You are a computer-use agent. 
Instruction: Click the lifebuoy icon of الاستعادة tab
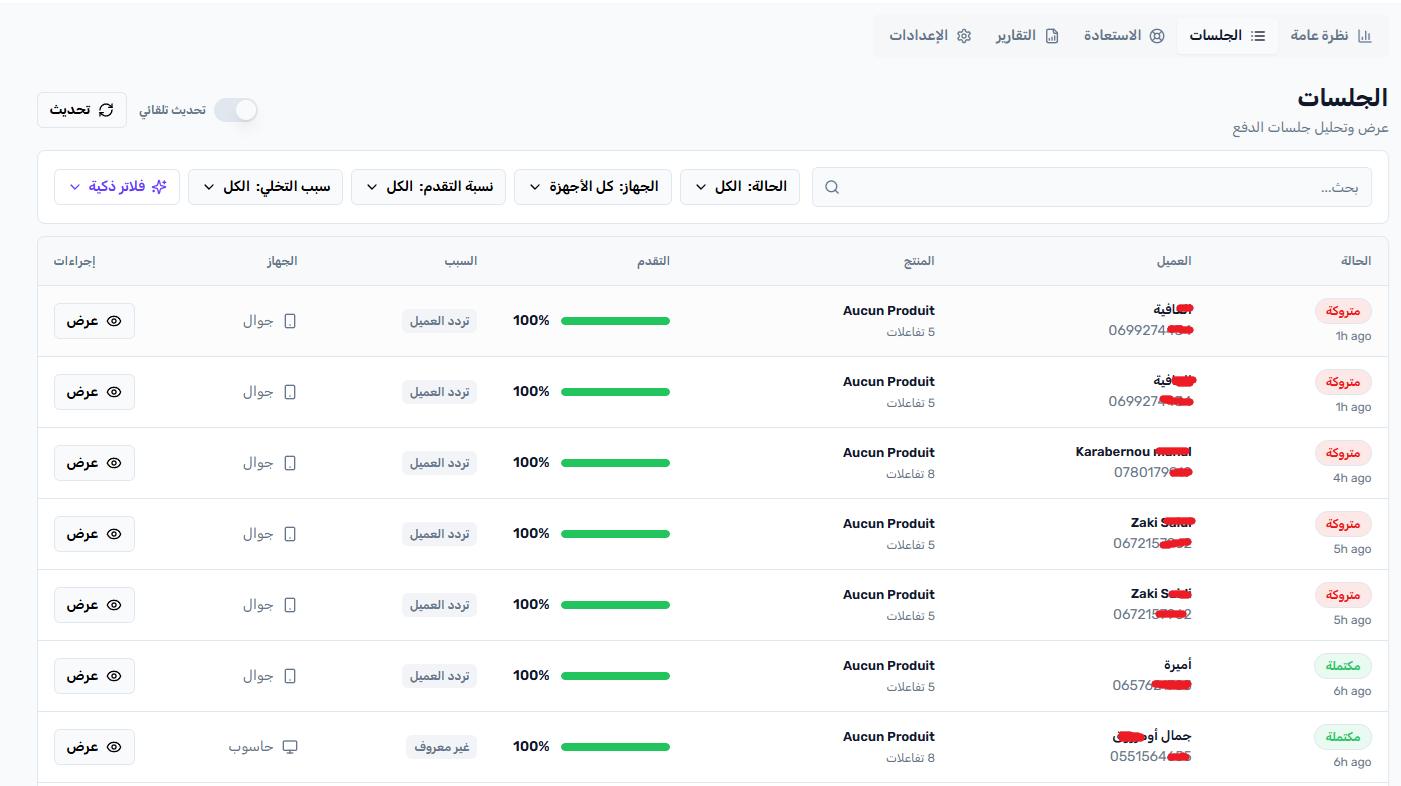click(x=1157, y=36)
